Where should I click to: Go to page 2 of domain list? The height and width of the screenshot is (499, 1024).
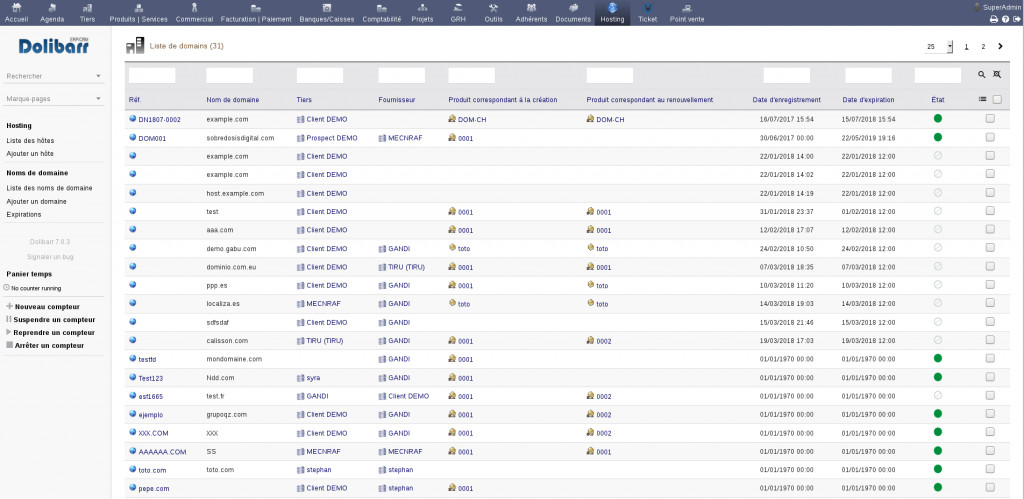coord(983,47)
